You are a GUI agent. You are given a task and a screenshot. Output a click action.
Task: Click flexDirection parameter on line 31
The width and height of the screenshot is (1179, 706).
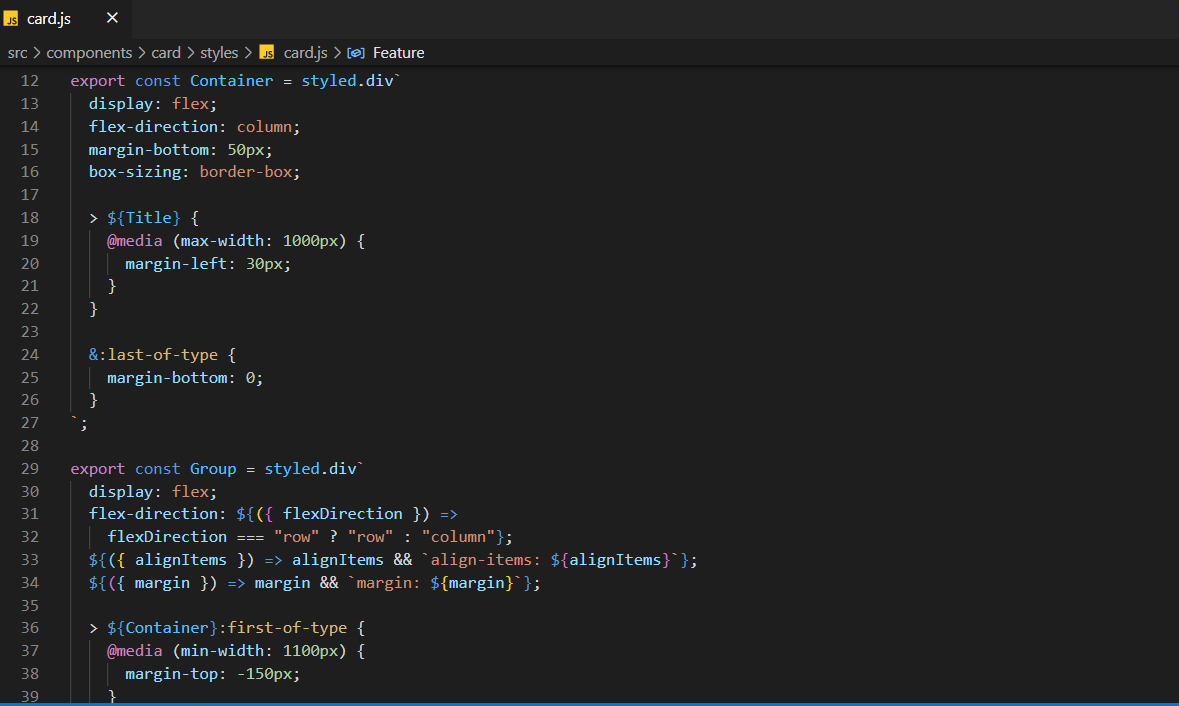tap(343, 514)
